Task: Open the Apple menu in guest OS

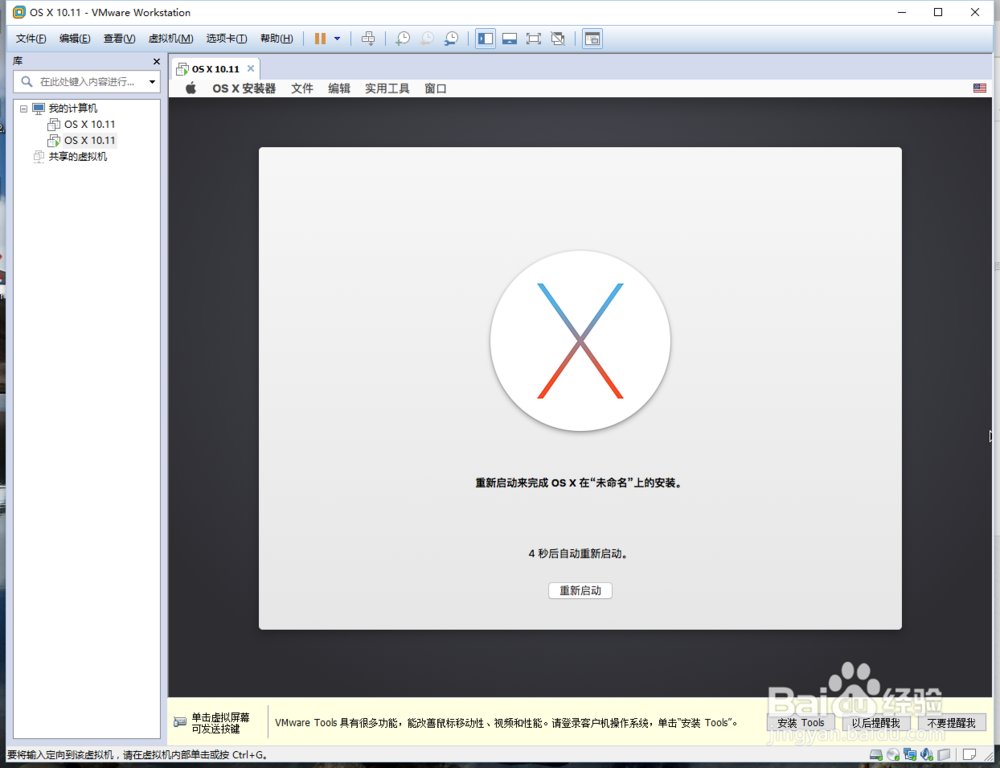Action: [191, 89]
